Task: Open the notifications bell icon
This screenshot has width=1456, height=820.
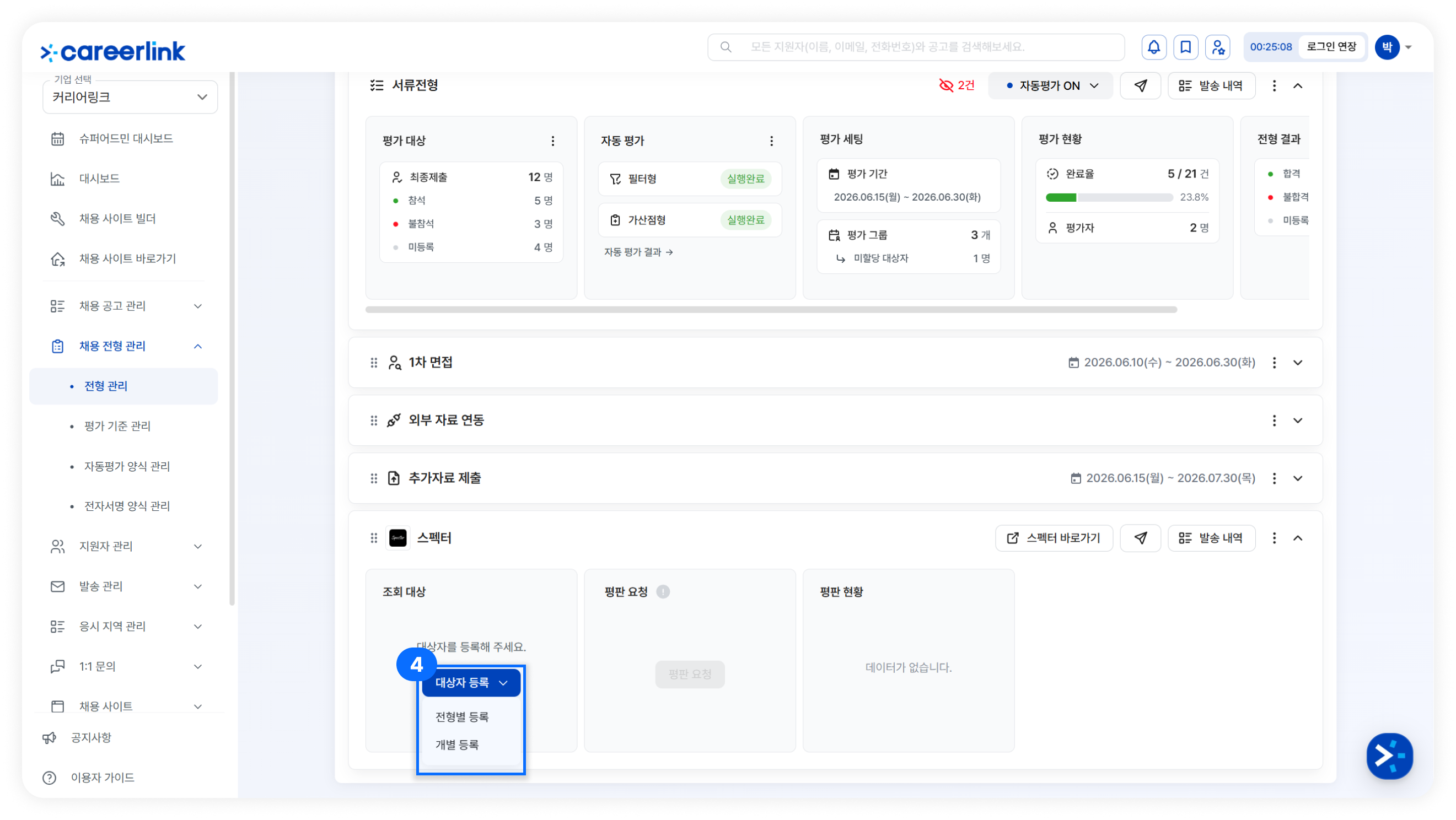Action: [1154, 47]
